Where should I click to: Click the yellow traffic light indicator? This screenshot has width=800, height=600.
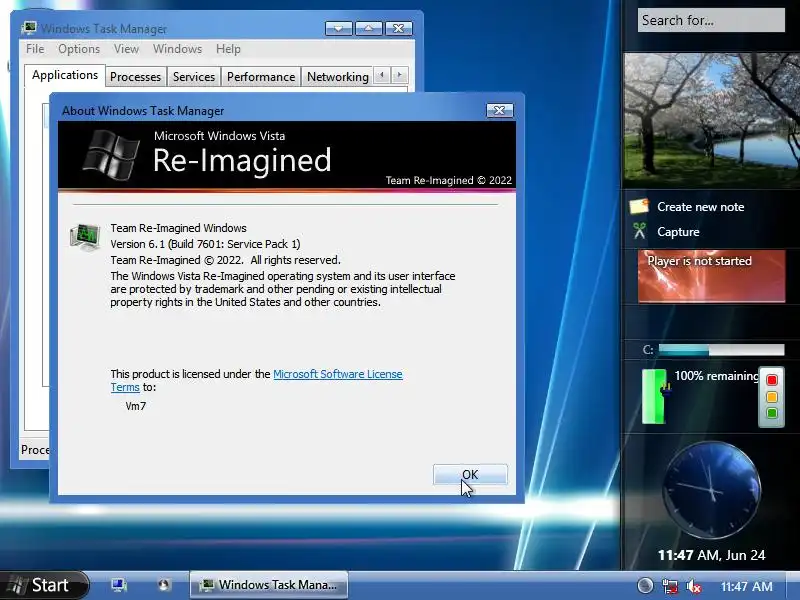point(771,396)
